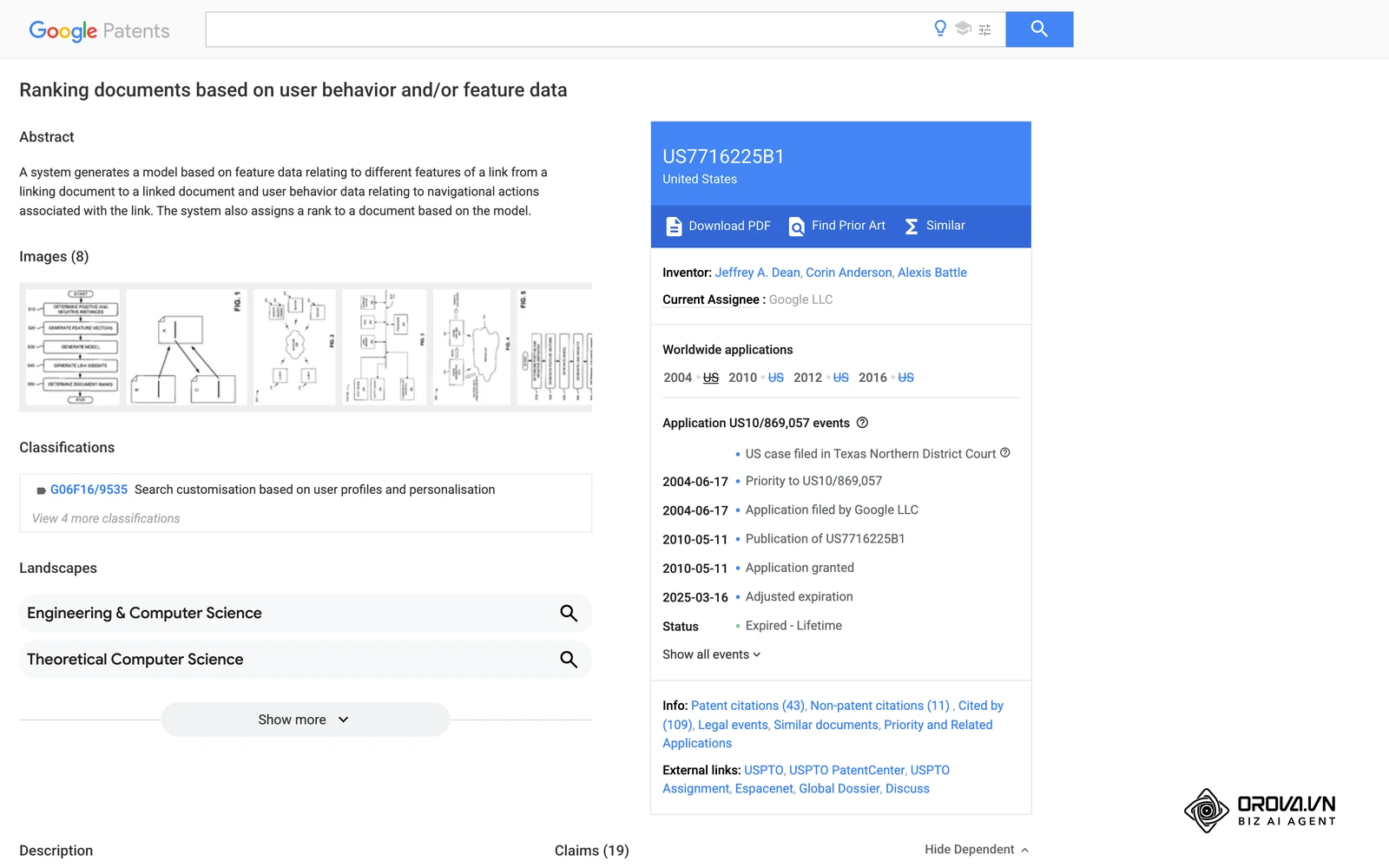Open the FIG. 3 image thumbnail
Image resolution: width=1389 pixels, height=868 pixels.
point(385,347)
